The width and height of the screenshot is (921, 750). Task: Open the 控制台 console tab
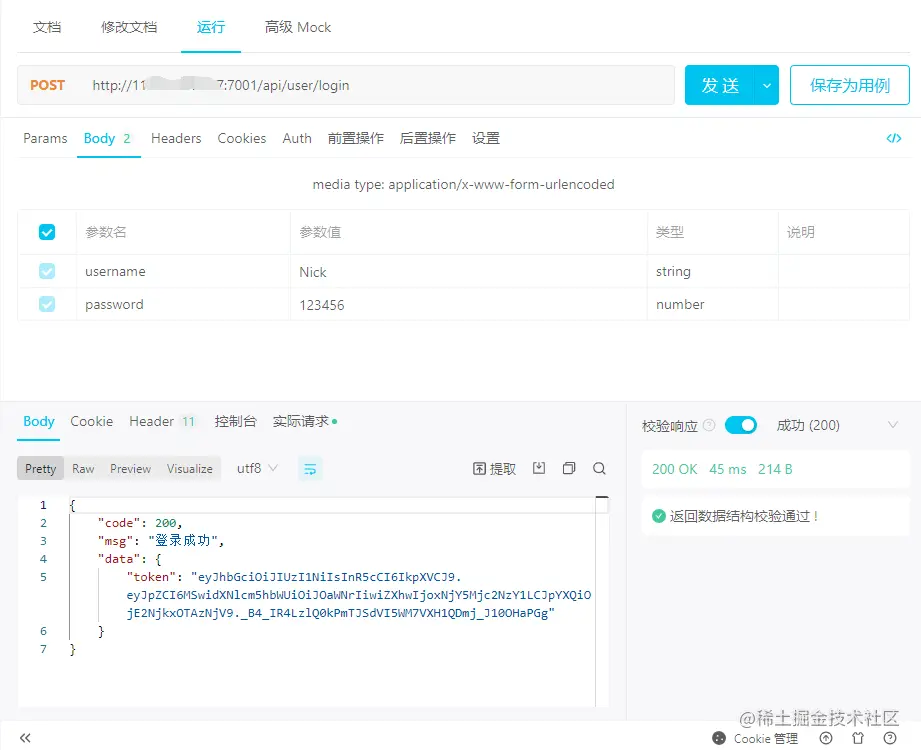pyautogui.click(x=236, y=421)
